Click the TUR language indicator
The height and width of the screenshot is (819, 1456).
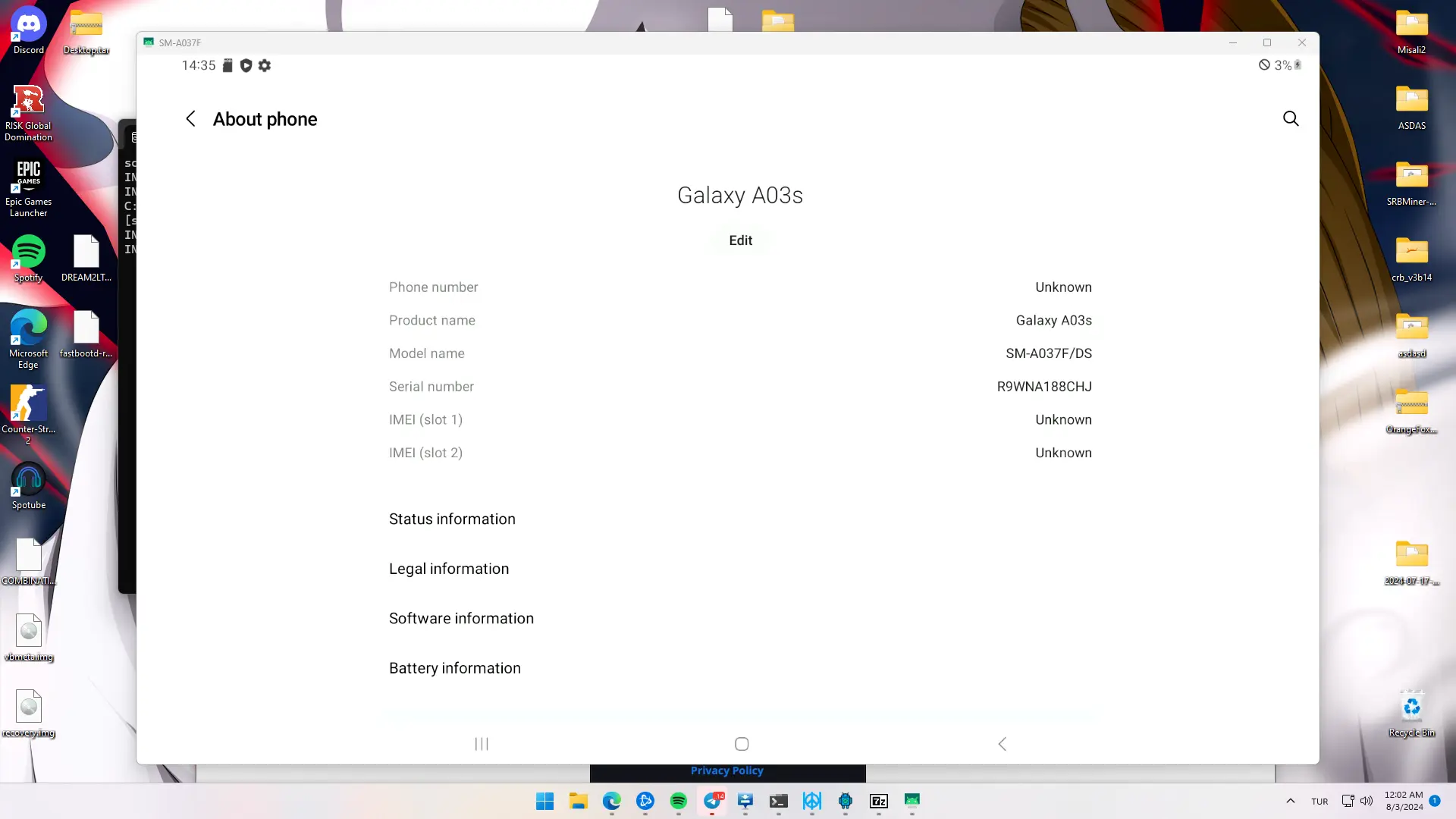tap(1319, 802)
